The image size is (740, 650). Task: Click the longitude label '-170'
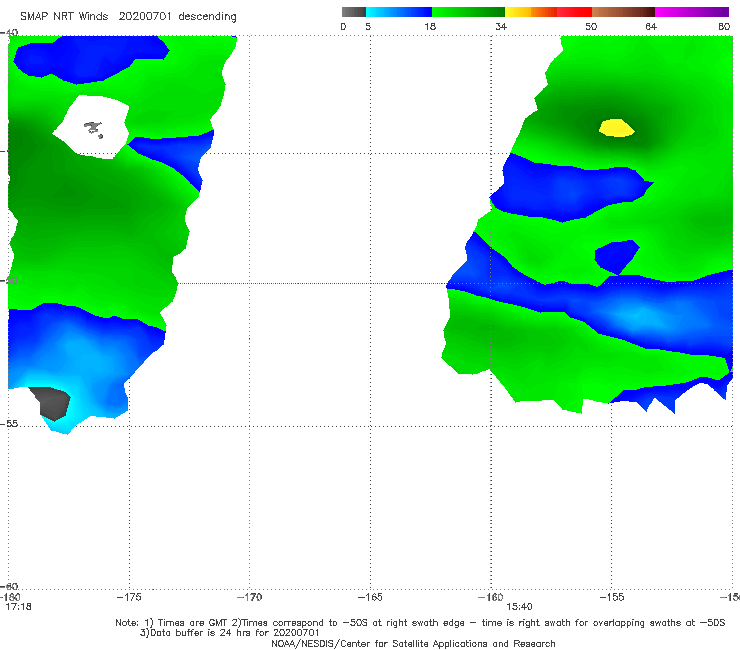pos(249,597)
